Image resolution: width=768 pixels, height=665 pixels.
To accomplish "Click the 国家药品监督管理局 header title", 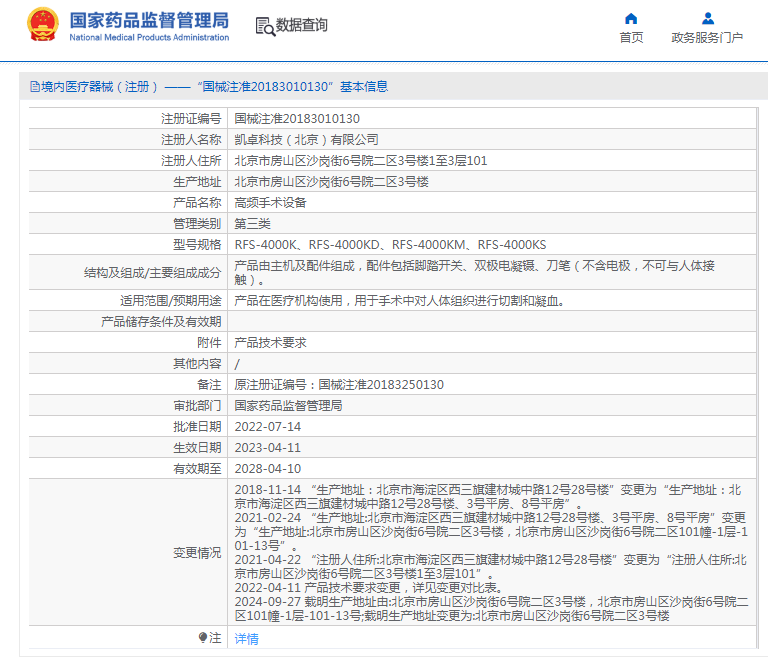I will (149, 21).
